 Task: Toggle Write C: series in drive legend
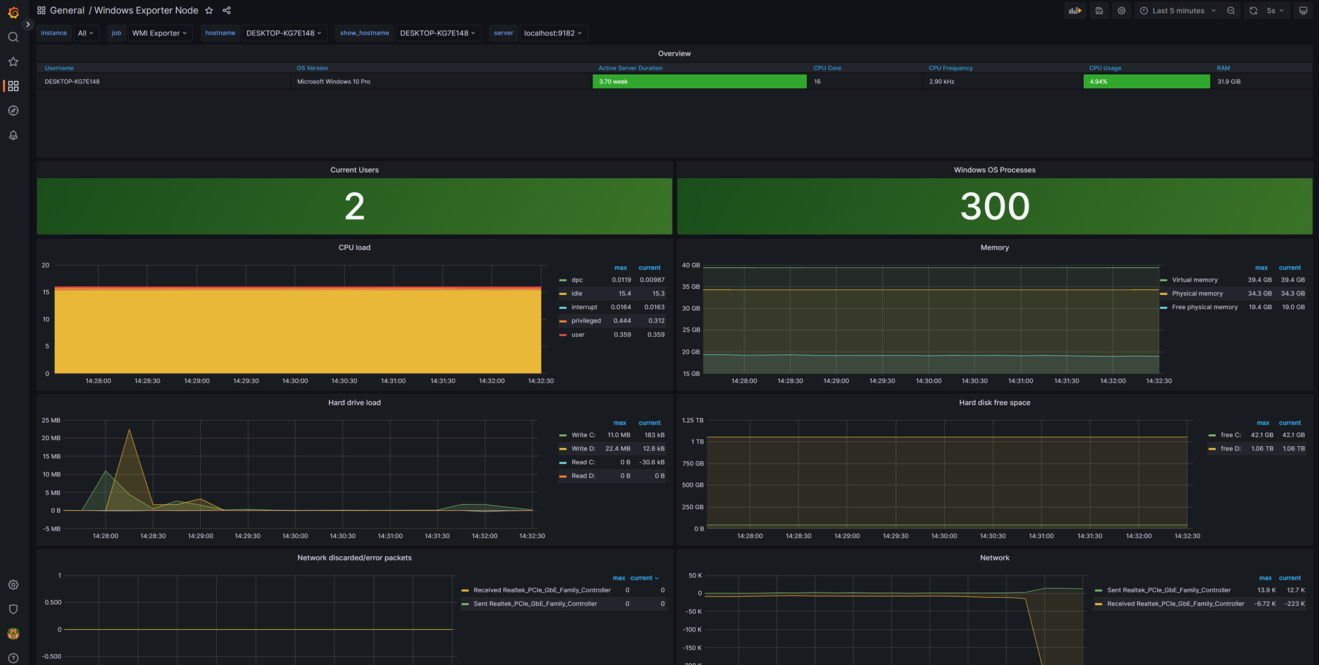(583, 435)
